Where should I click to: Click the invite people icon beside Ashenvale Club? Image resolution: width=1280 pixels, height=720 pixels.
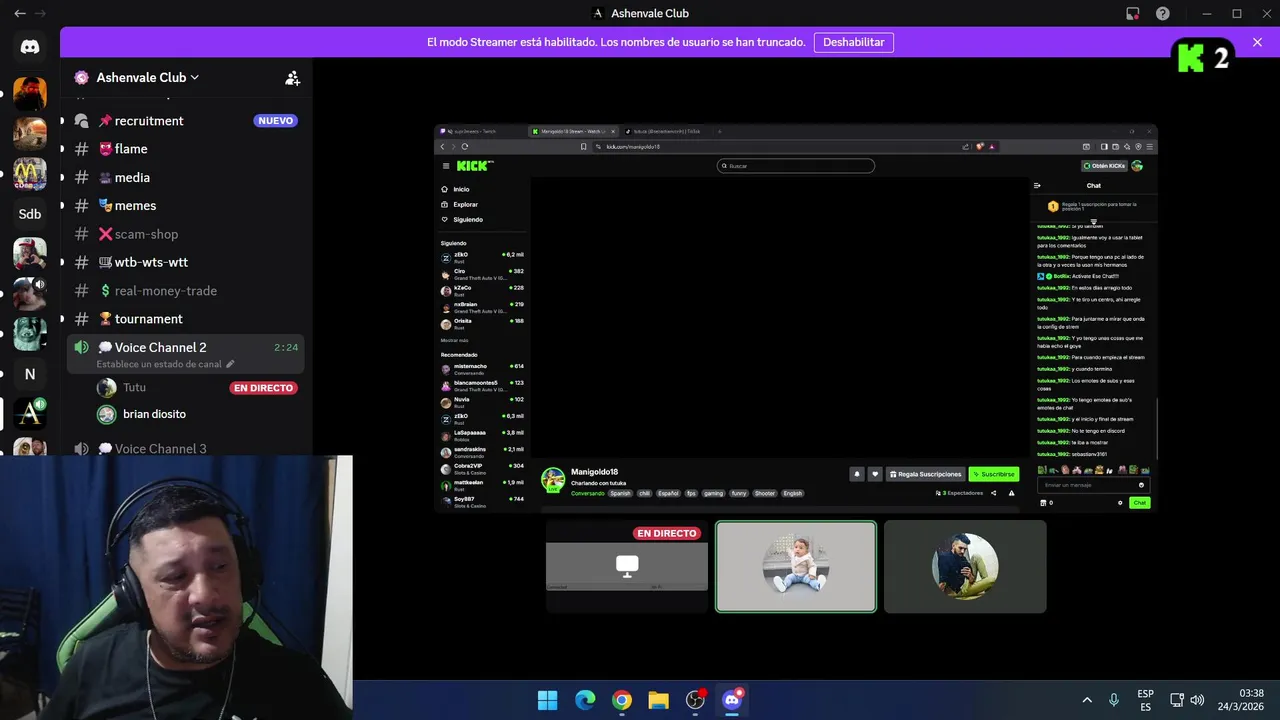click(x=292, y=77)
